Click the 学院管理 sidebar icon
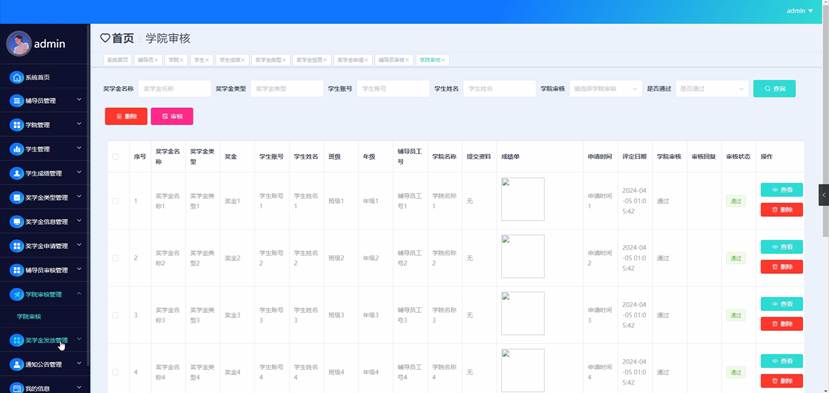Screen dimensions: 829x393 17,125
